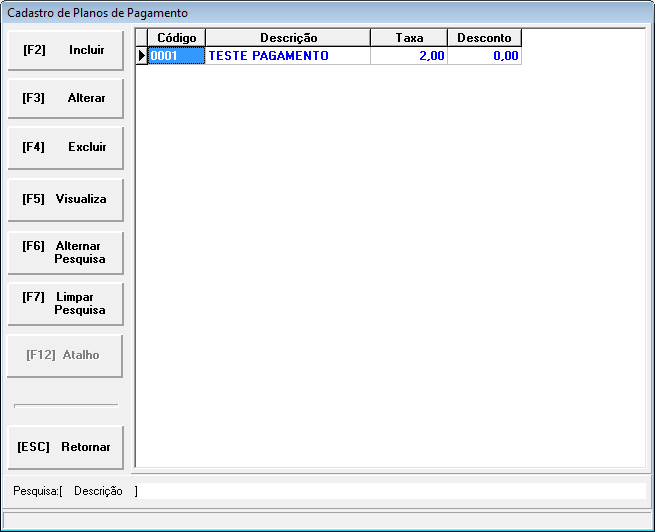
Task: Click the Pesquisa Descrição search field
Action: pyautogui.click(x=390, y=491)
